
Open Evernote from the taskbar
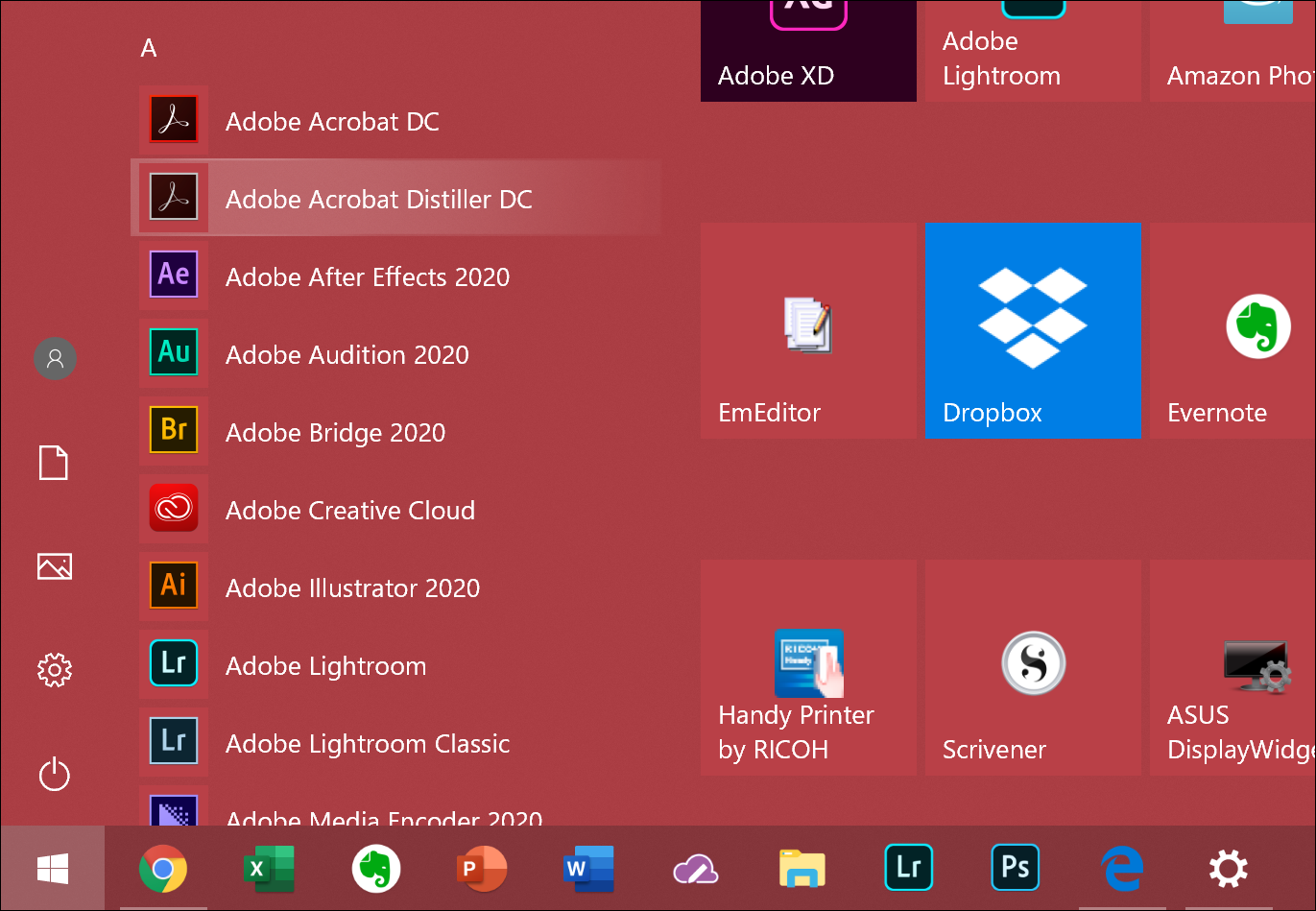click(375, 869)
